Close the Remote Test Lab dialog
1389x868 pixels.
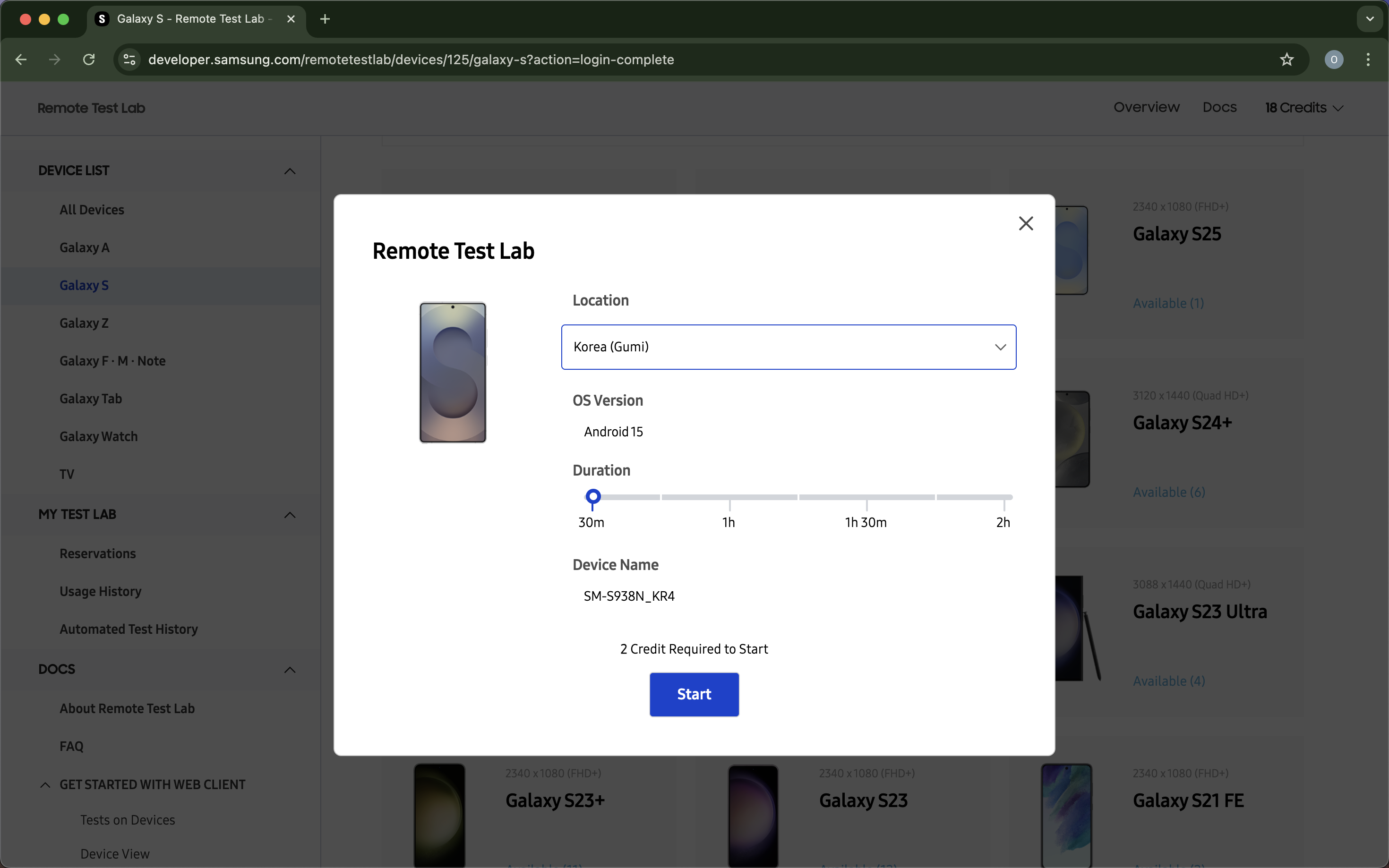click(x=1026, y=223)
